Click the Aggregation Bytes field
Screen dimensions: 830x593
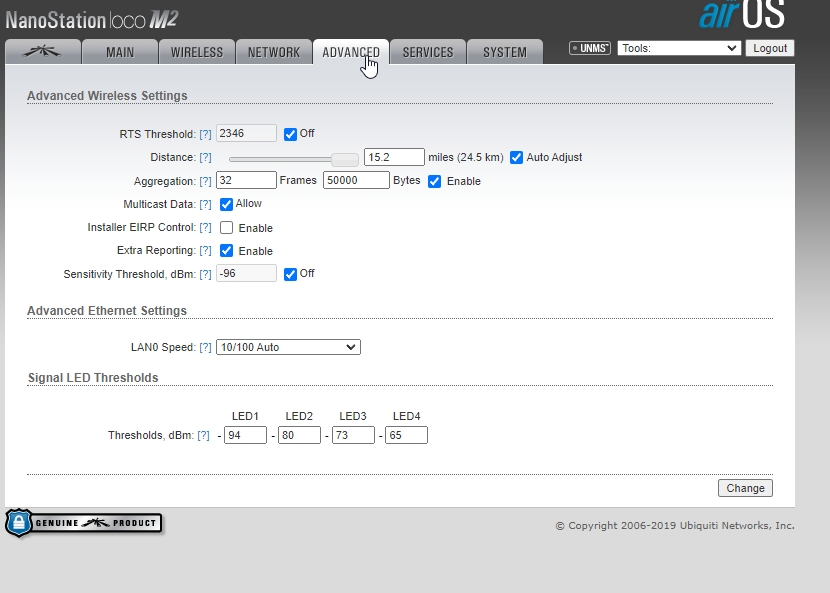pyautogui.click(x=356, y=180)
